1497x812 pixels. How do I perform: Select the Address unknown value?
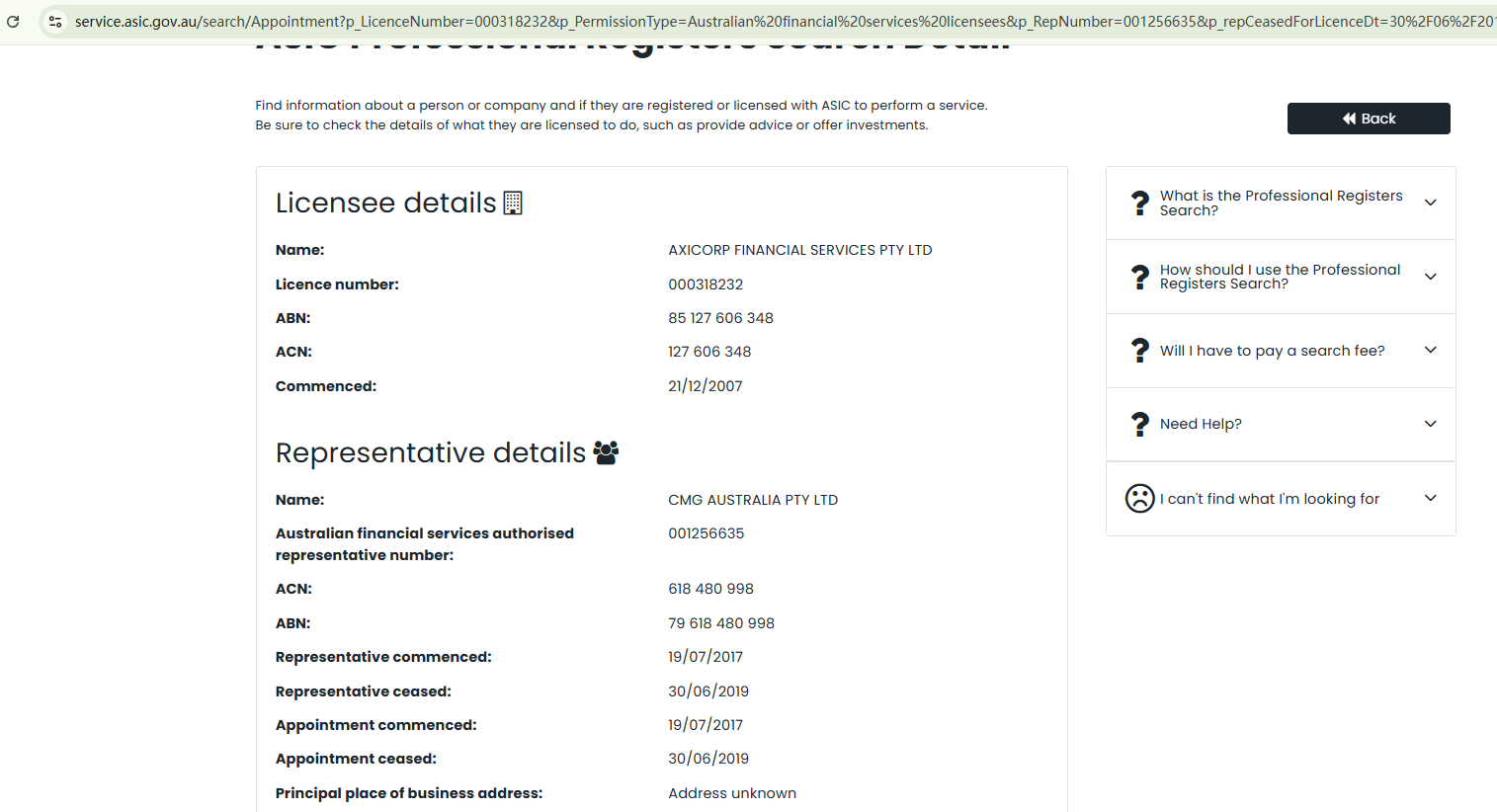coord(732,793)
